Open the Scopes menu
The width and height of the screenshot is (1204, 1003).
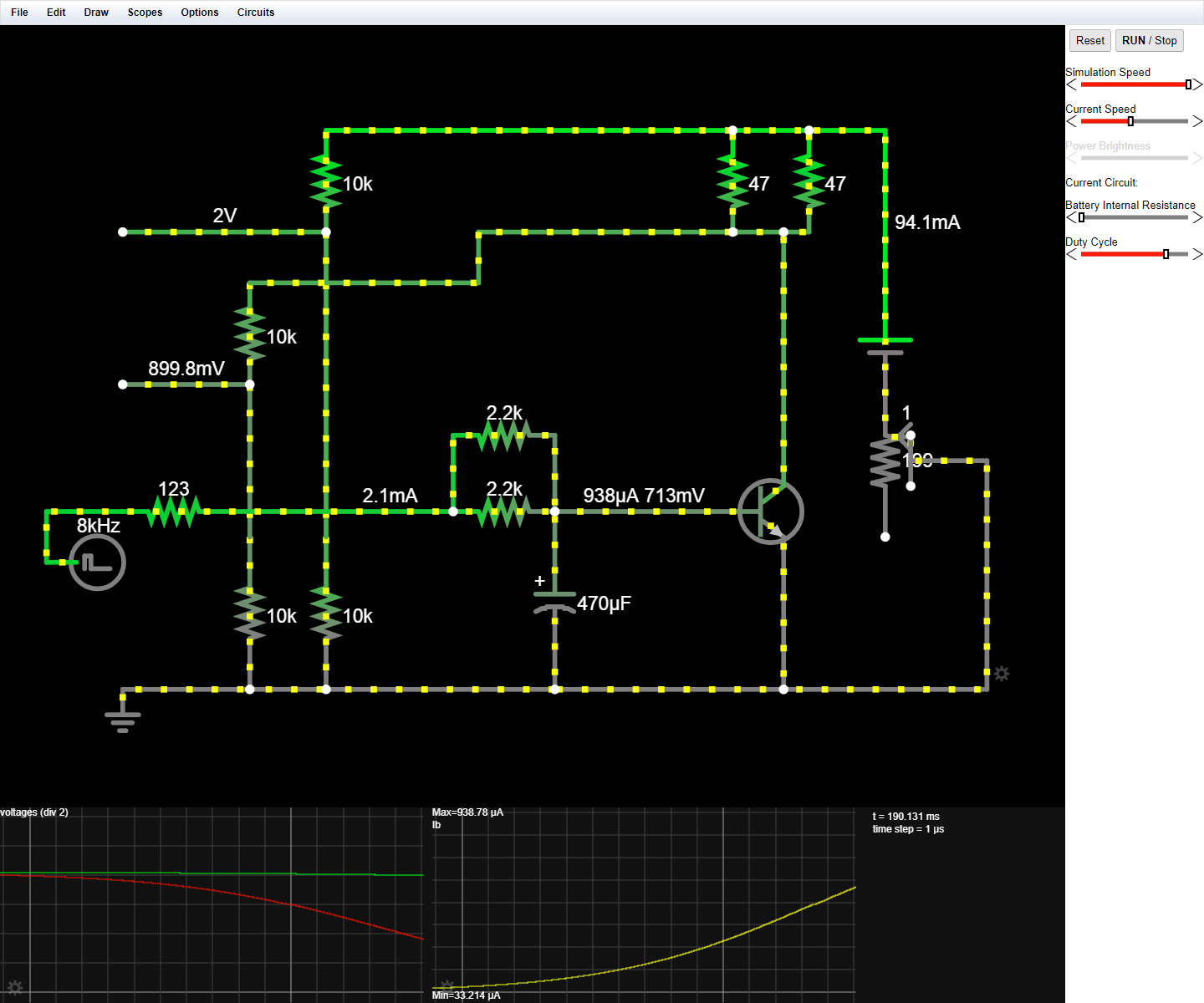(145, 12)
